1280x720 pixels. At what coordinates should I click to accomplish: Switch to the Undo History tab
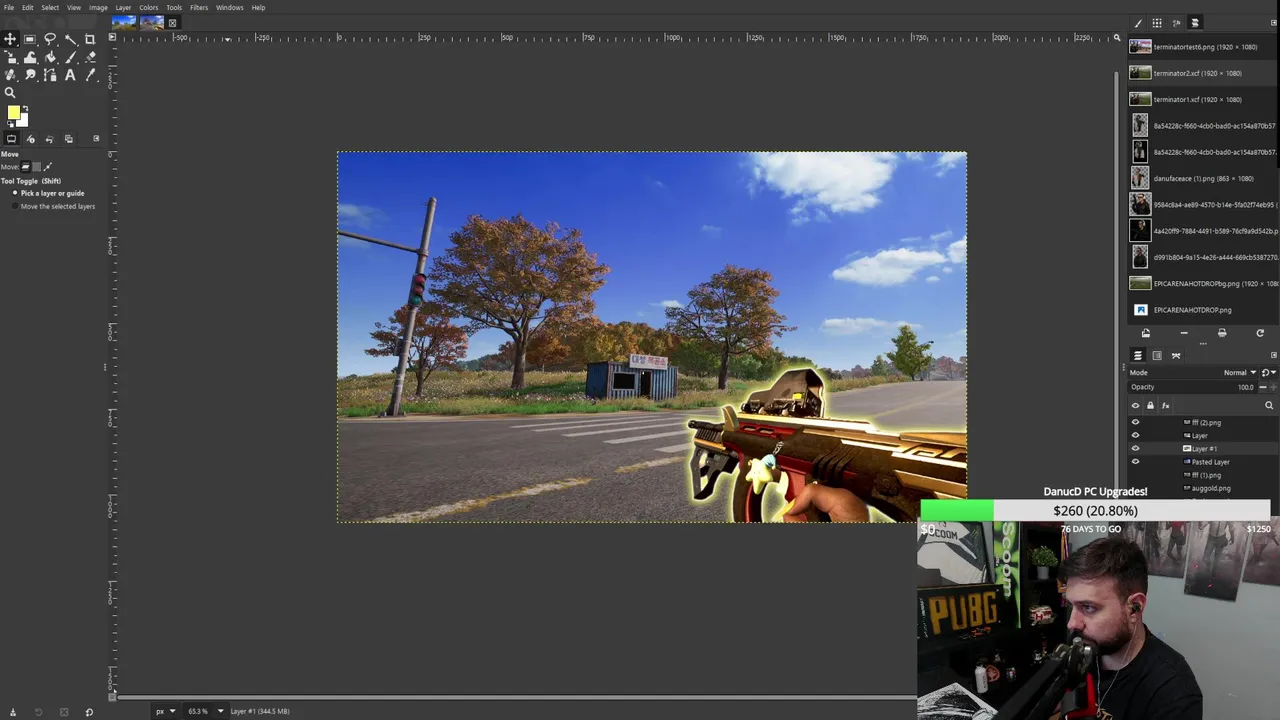click(x=49, y=138)
